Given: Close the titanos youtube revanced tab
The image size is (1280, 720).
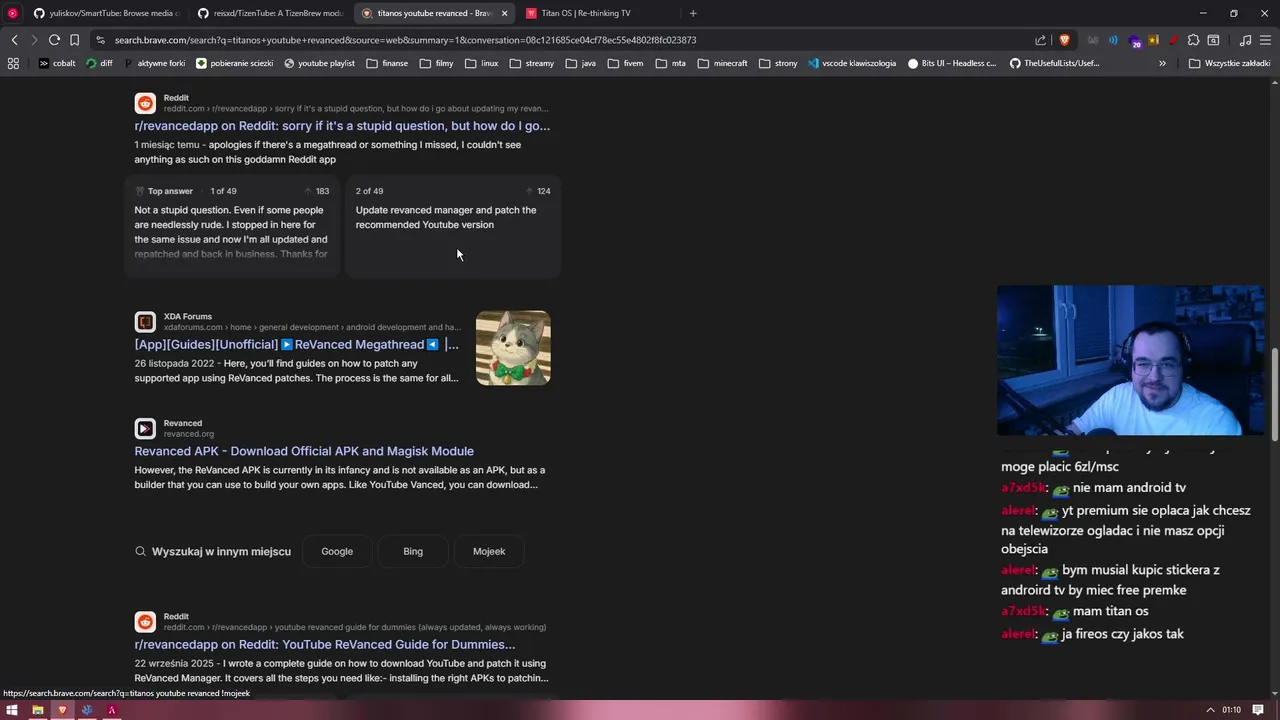Looking at the screenshot, I should pyautogui.click(x=504, y=13).
